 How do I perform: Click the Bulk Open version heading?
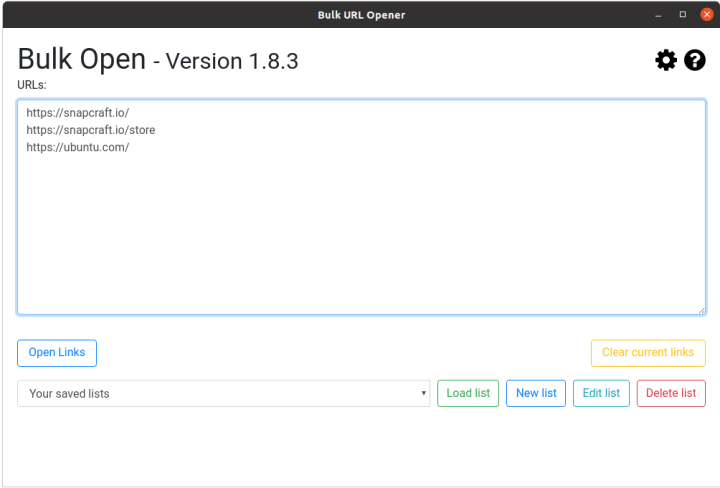pyautogui.click(x=158, y=60)
